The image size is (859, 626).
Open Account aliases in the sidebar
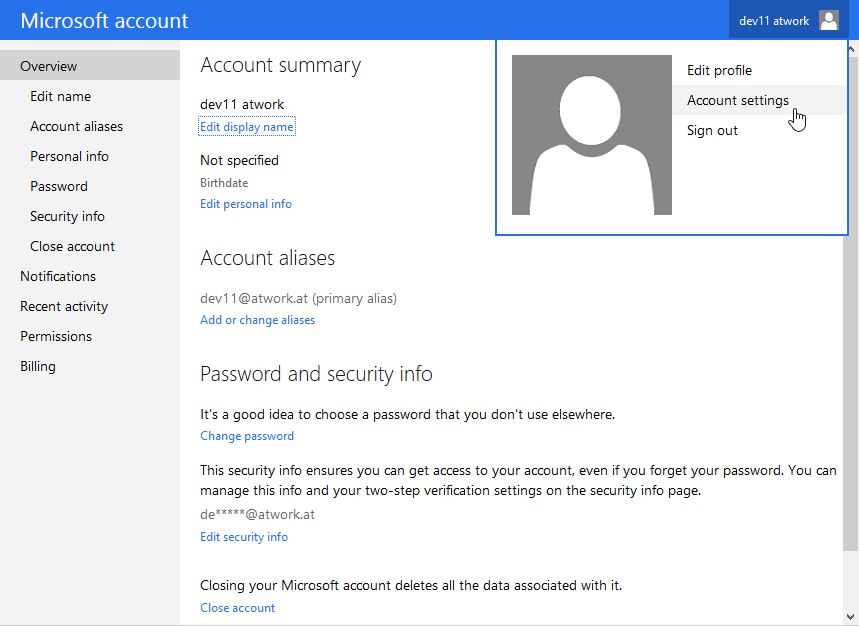[76, 126]
